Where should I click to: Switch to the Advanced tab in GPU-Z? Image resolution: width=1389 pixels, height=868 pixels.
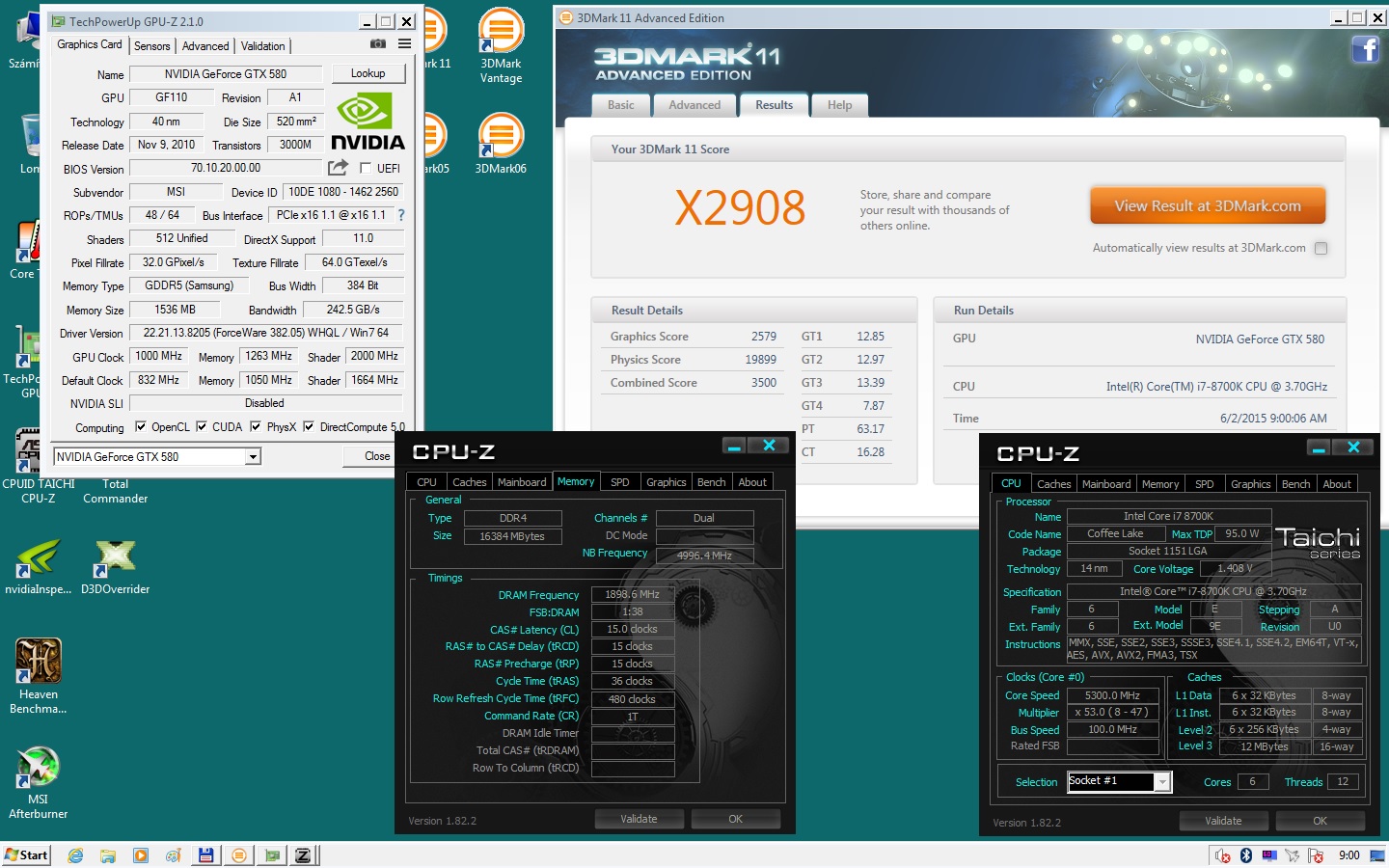pyautogui.click(x=205, y=46)
